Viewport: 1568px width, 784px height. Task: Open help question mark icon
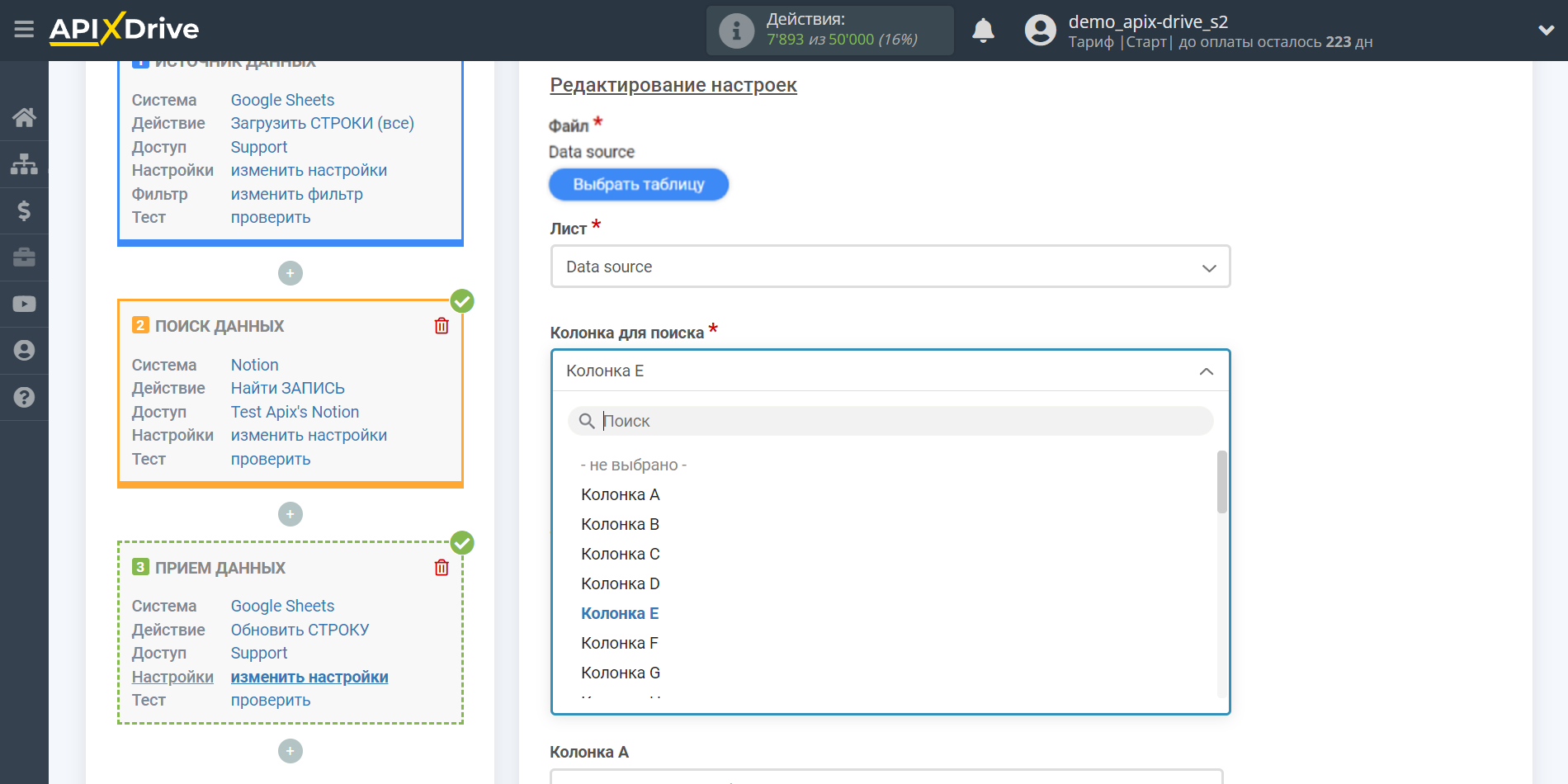[x=24, y=397]
